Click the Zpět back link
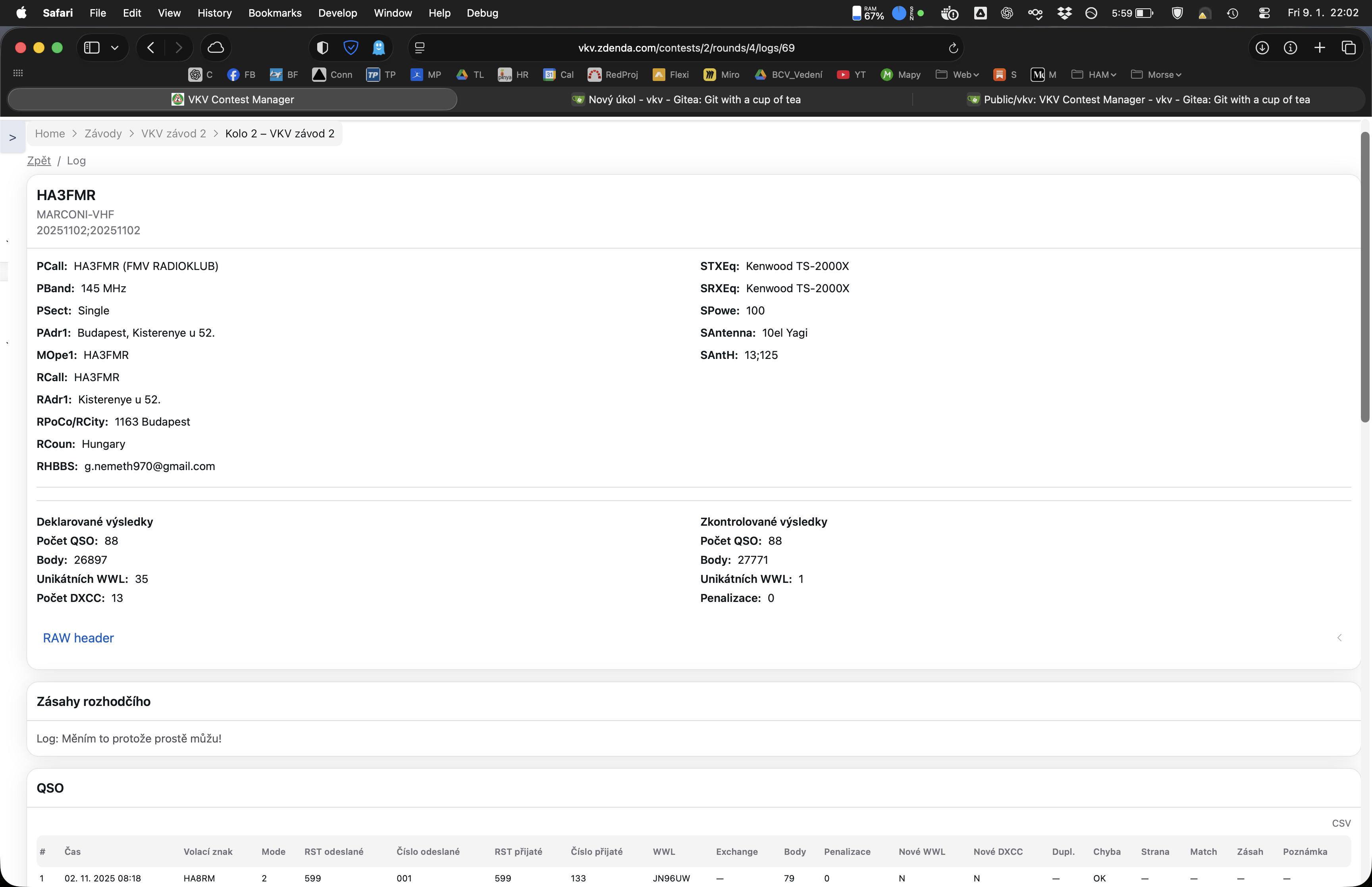The height and width of the screenshot is (887, 1372). click(39, 161)
